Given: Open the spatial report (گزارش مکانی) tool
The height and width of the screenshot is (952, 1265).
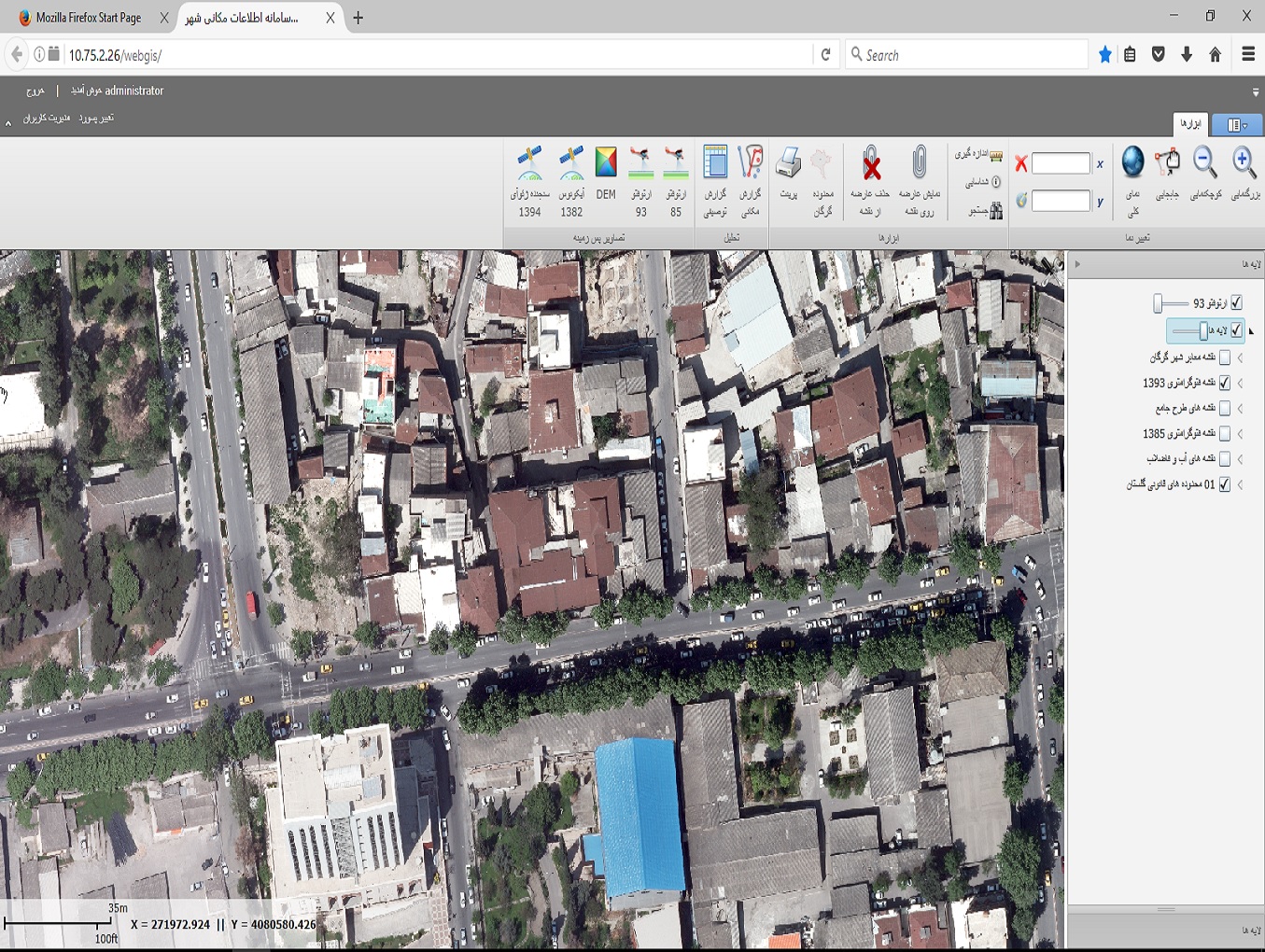Looking at the screenshot, I should [x=750, y=164].
